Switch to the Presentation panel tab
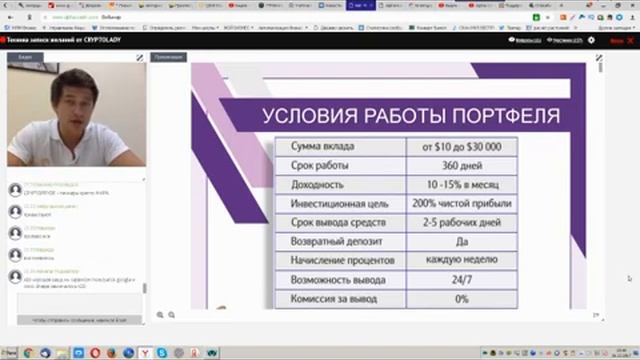 pyautogui.click(x=169, y=57)
